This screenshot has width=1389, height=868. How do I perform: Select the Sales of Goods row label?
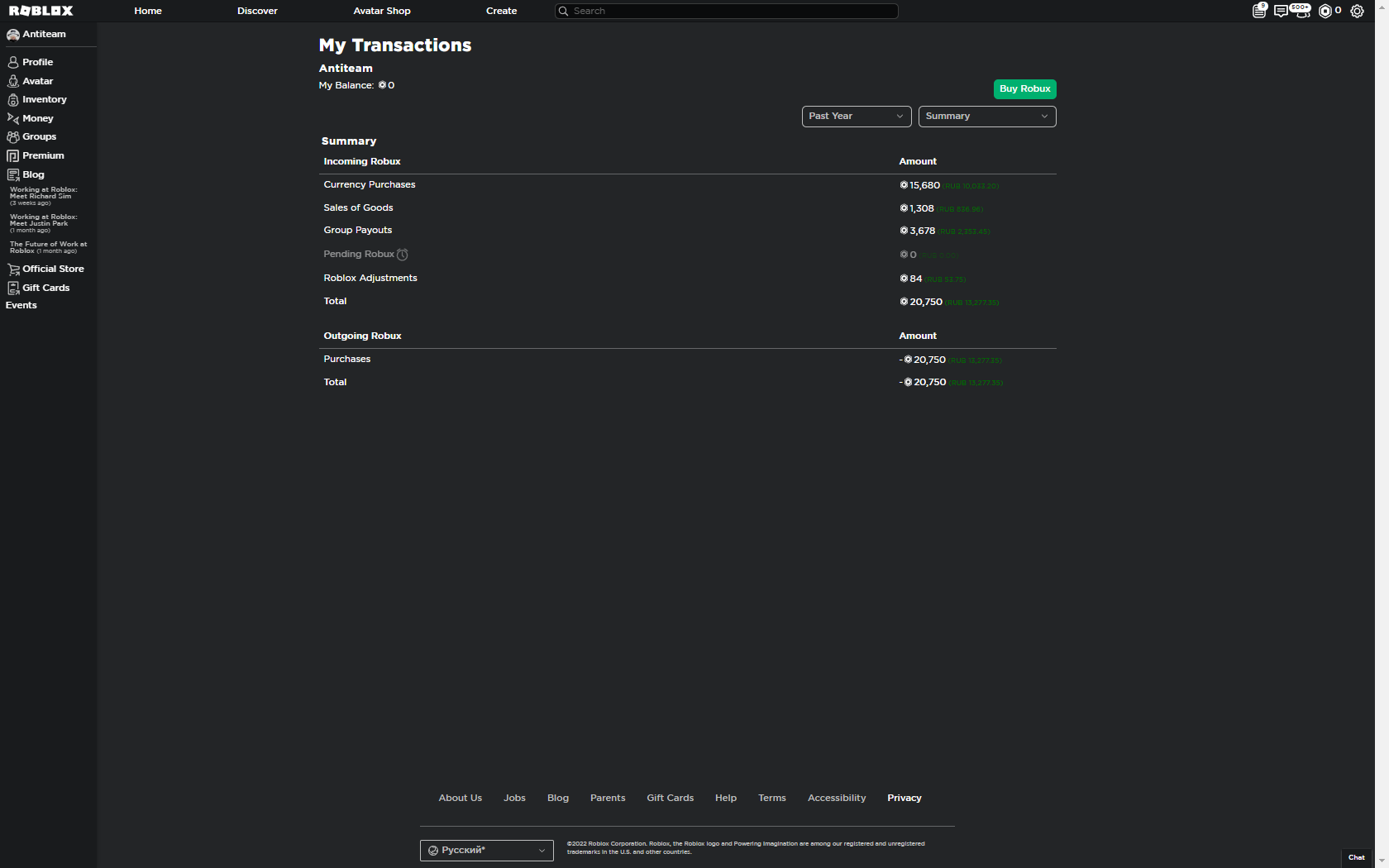[x=358, y=207]
